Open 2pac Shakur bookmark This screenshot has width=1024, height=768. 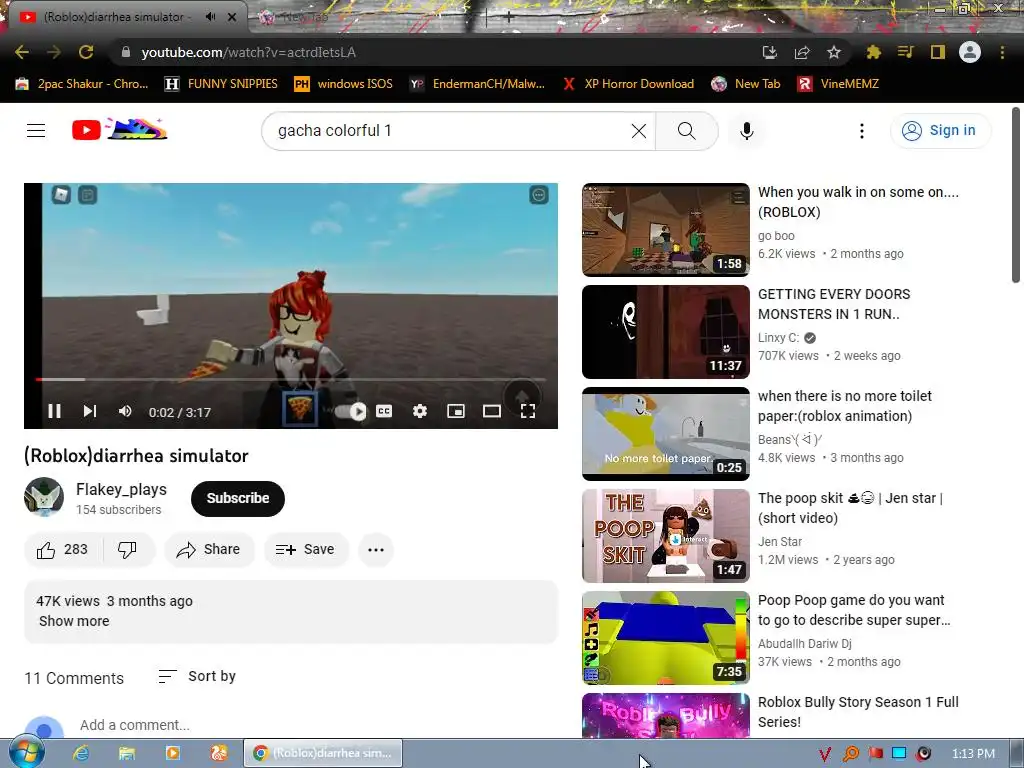pos(82,84)
